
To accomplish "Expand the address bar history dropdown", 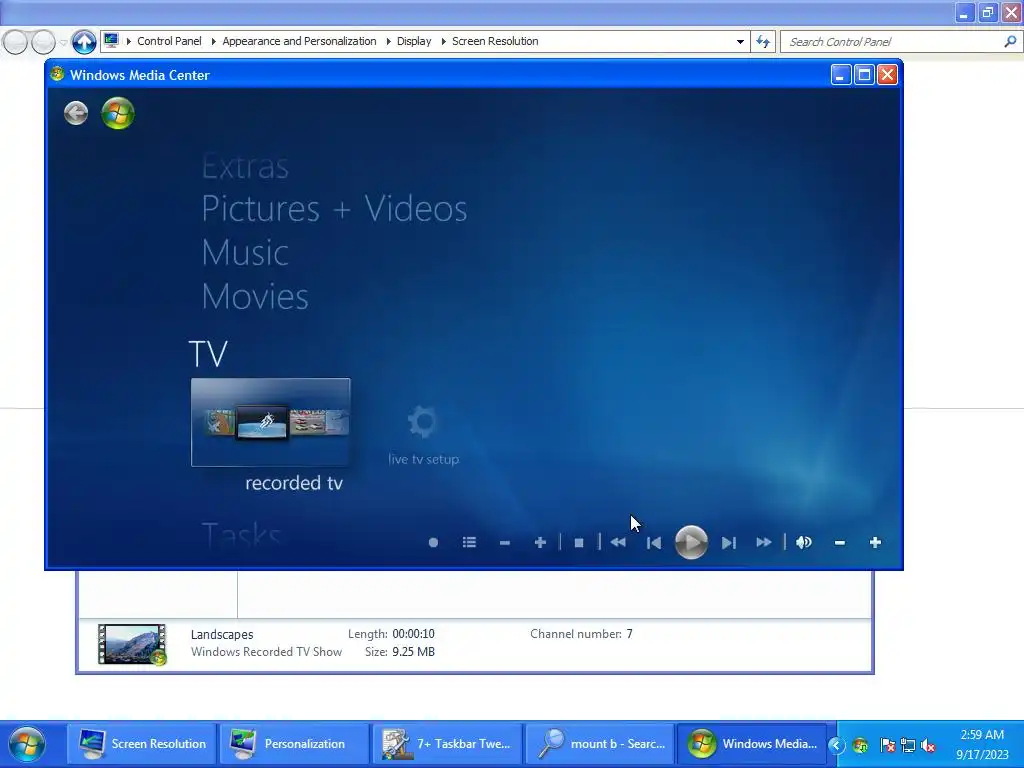I will pos(740,42).
